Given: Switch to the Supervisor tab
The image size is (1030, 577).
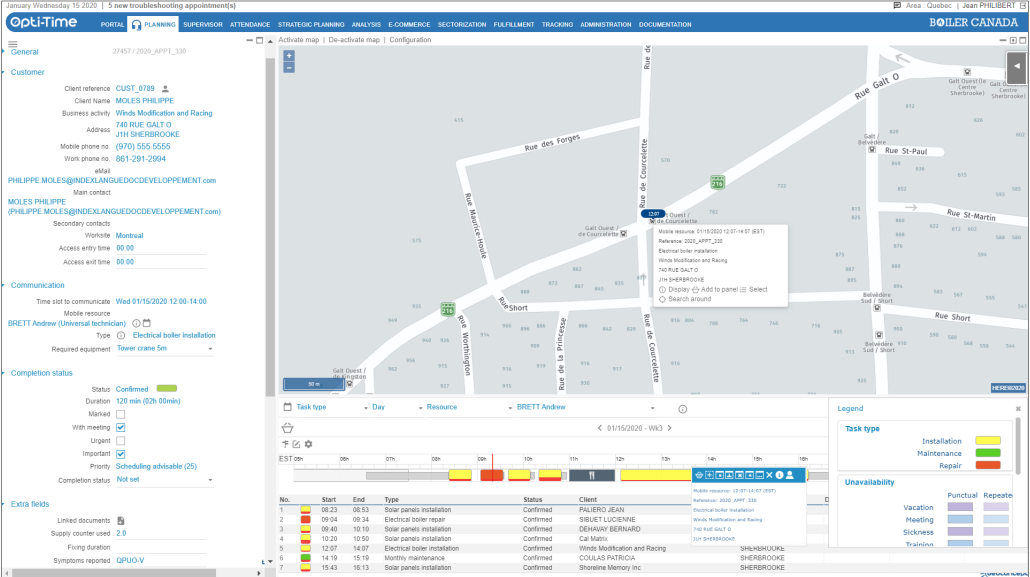Looking at the screenshot, I should coord(203,25).
